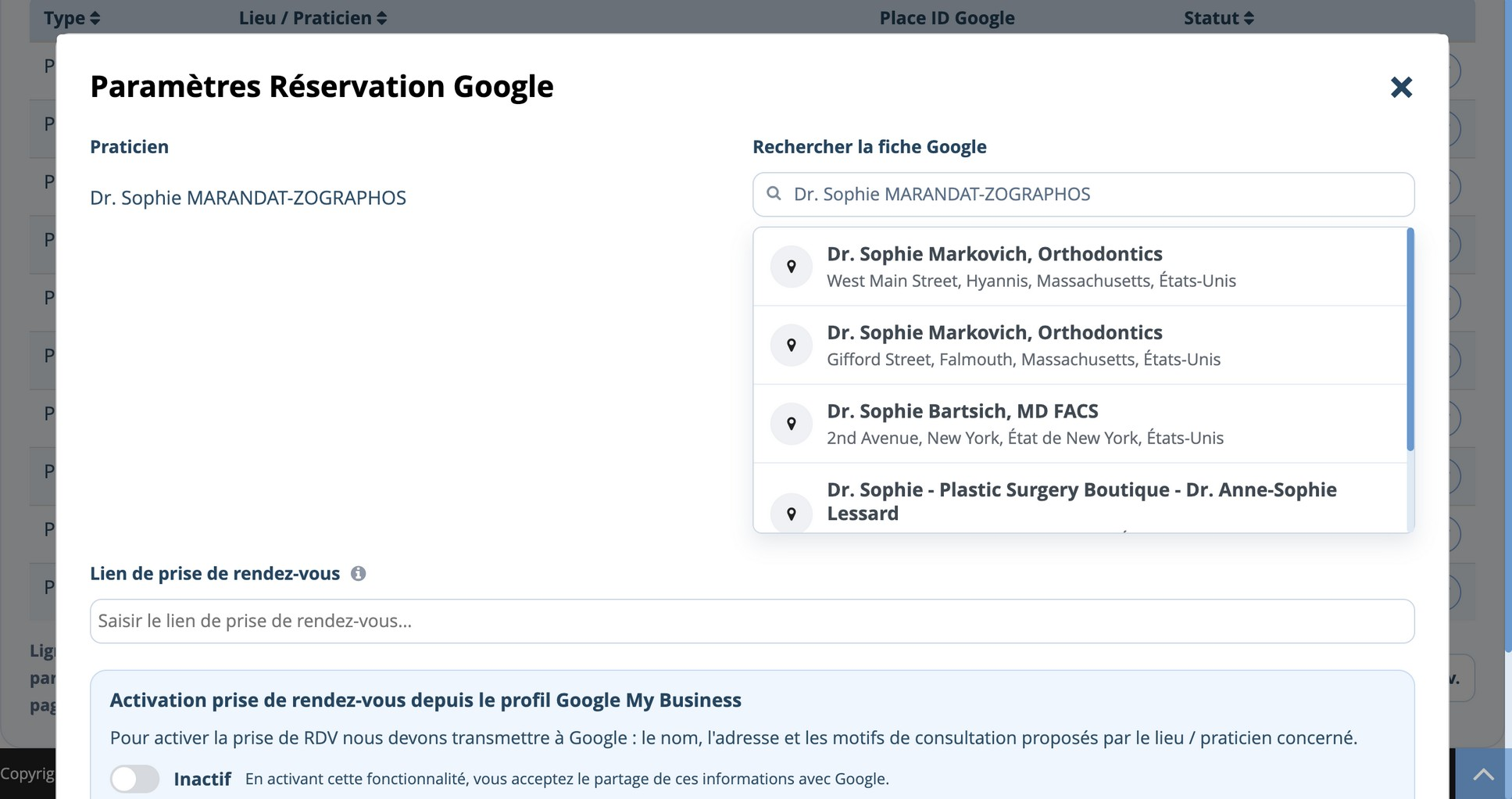This screenshot has width=1512, height=799.
Task: Toggle the Inactif Google booking switch
Action: pyautogui.click(x=134, y=779)
